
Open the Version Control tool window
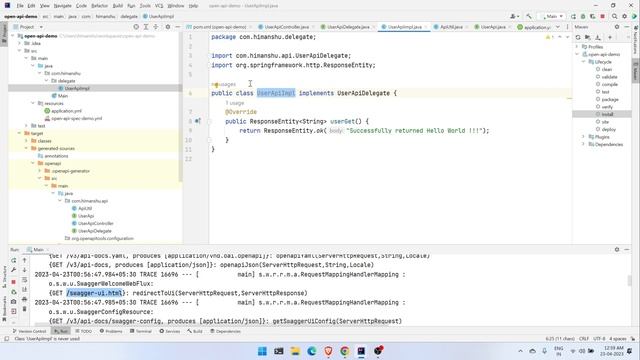point(29,331)
